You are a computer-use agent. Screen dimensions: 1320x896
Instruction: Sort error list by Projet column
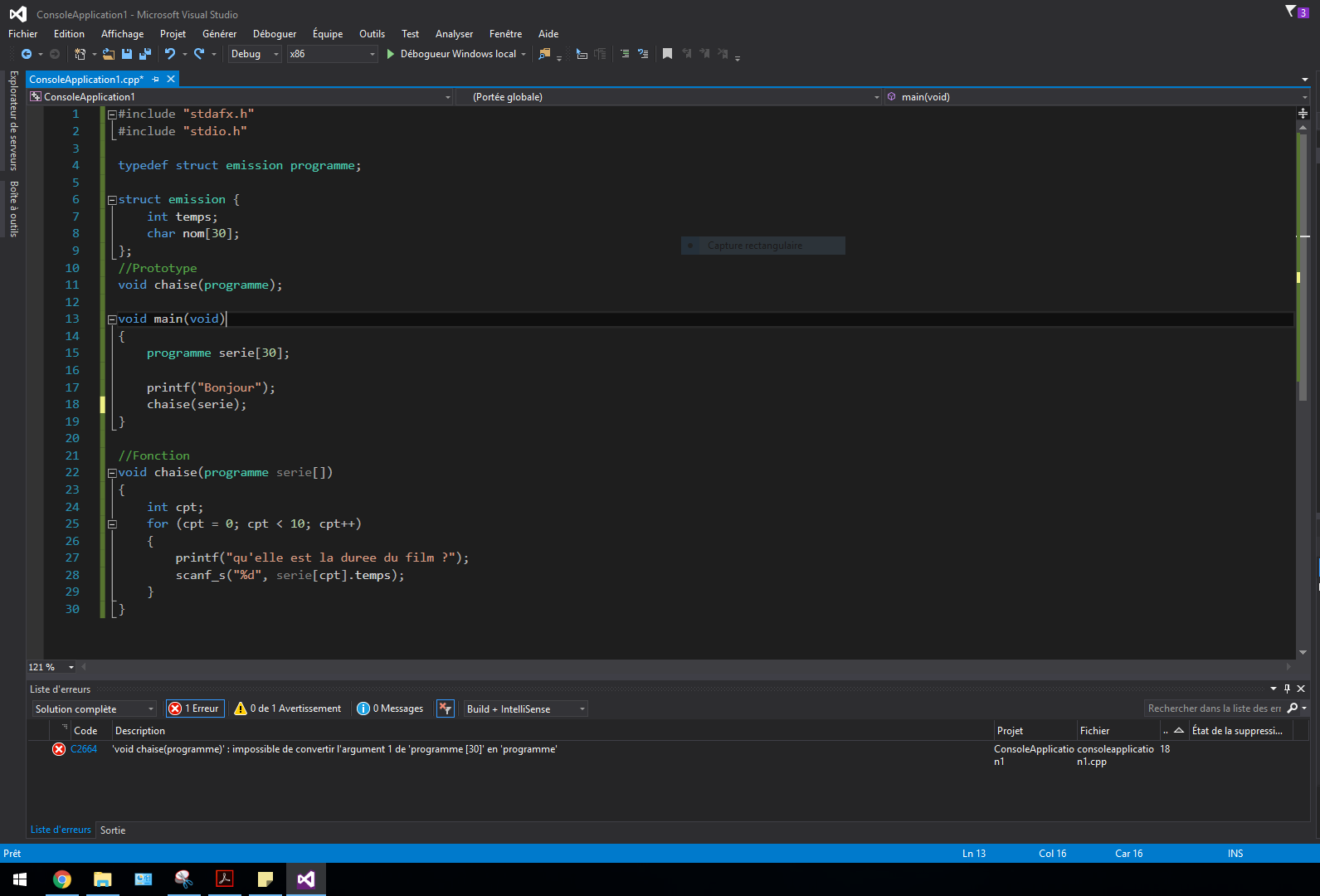[1035, 731]
